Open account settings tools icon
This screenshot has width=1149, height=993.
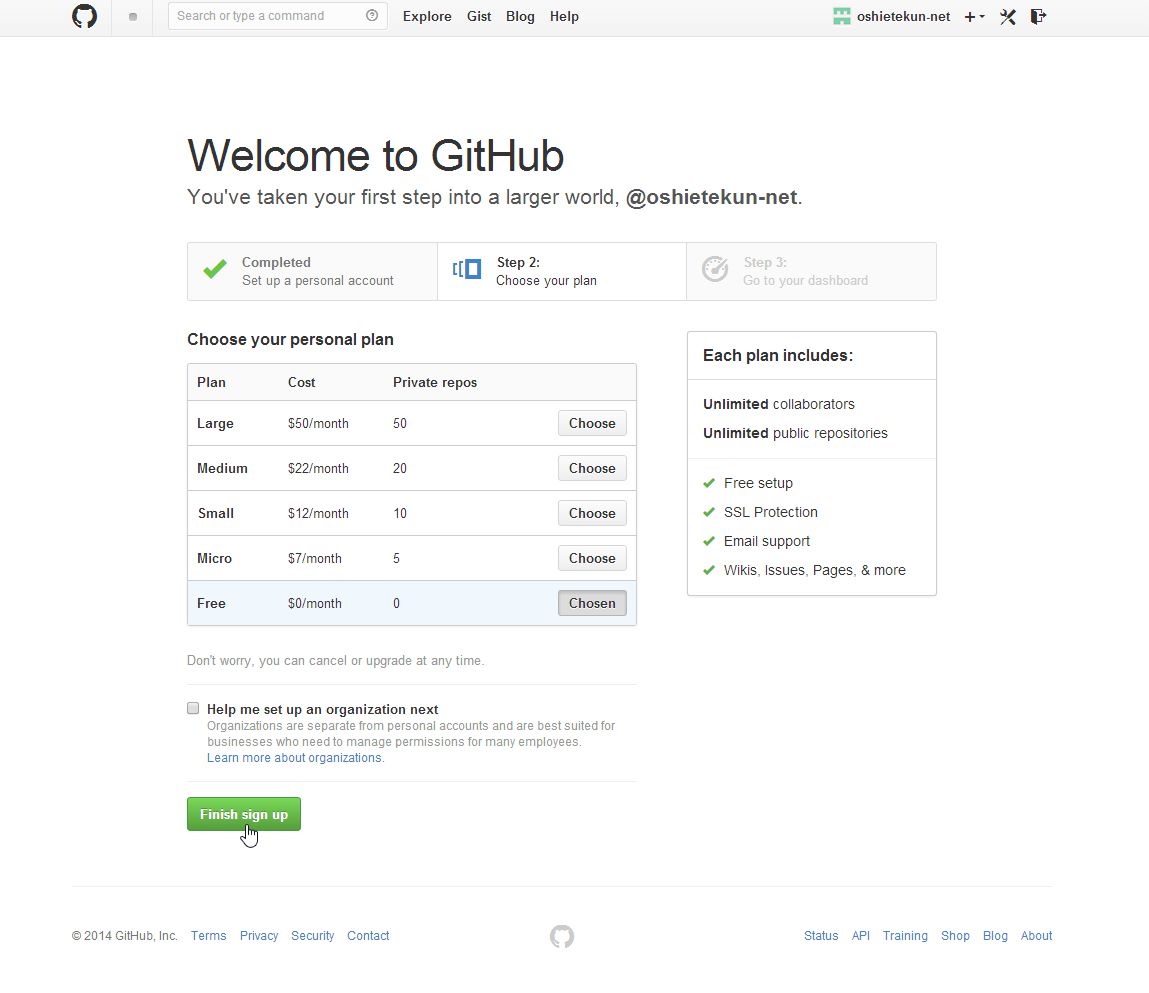(1008, 16)
